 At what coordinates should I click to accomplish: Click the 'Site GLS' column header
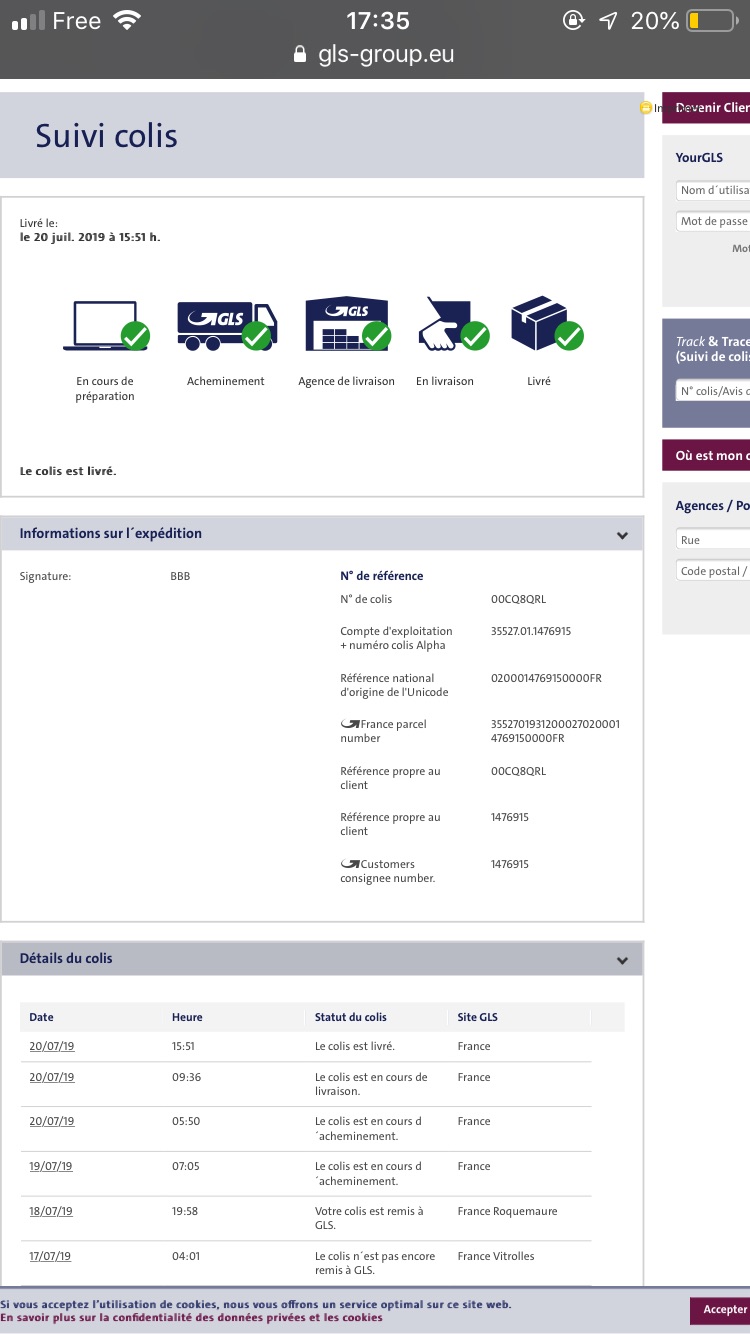(x=477, y=1017)
